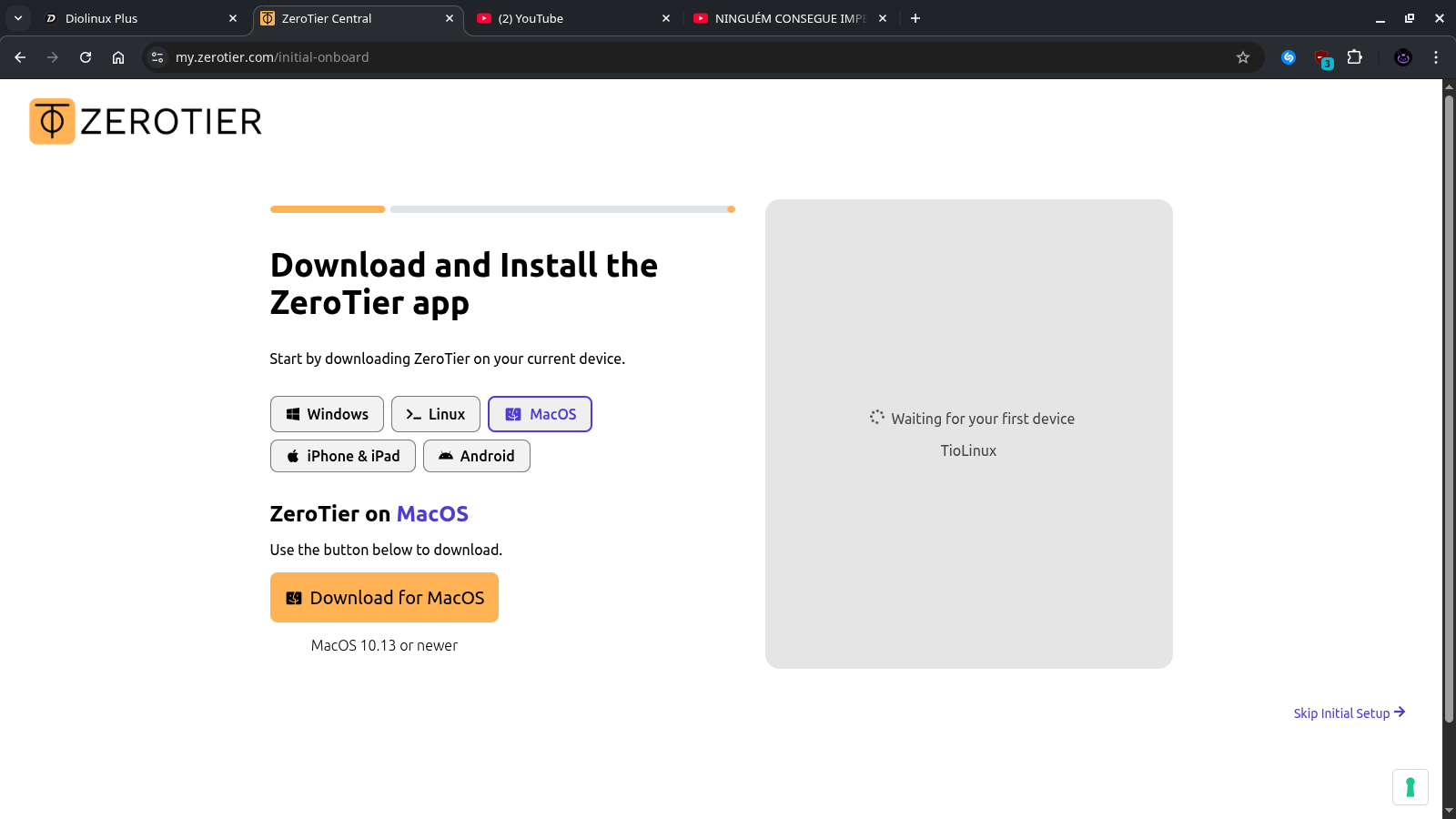1456x819 pixels.
Task: Open the blue circular extension icon
Action: [1289, 57]
